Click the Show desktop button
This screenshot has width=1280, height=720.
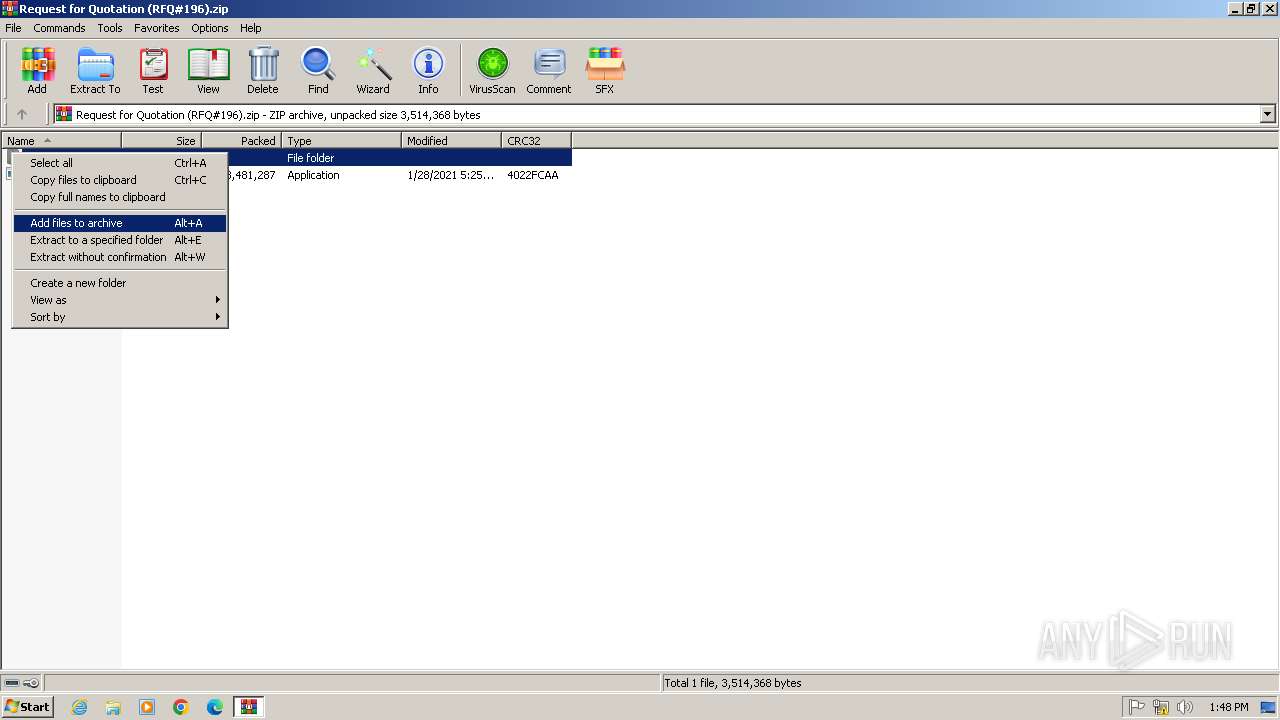coord(1269,707)
